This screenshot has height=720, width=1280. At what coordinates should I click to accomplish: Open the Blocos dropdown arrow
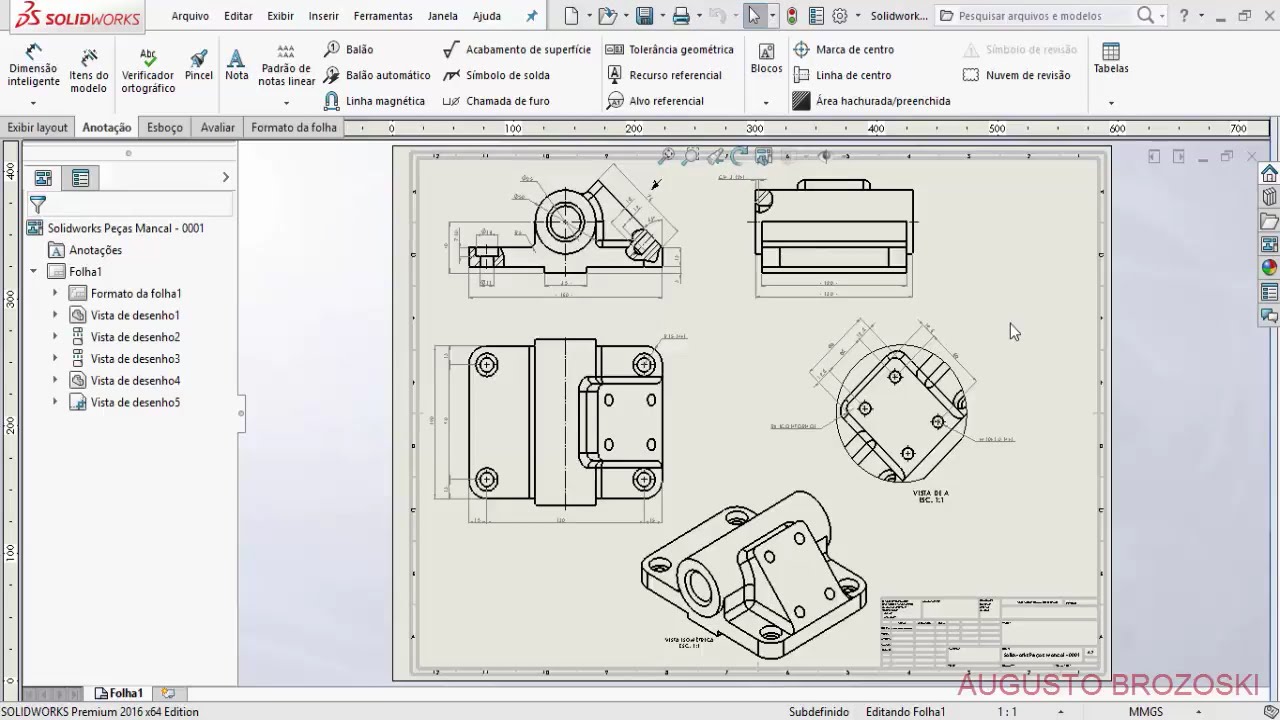(x=766, y=103)
